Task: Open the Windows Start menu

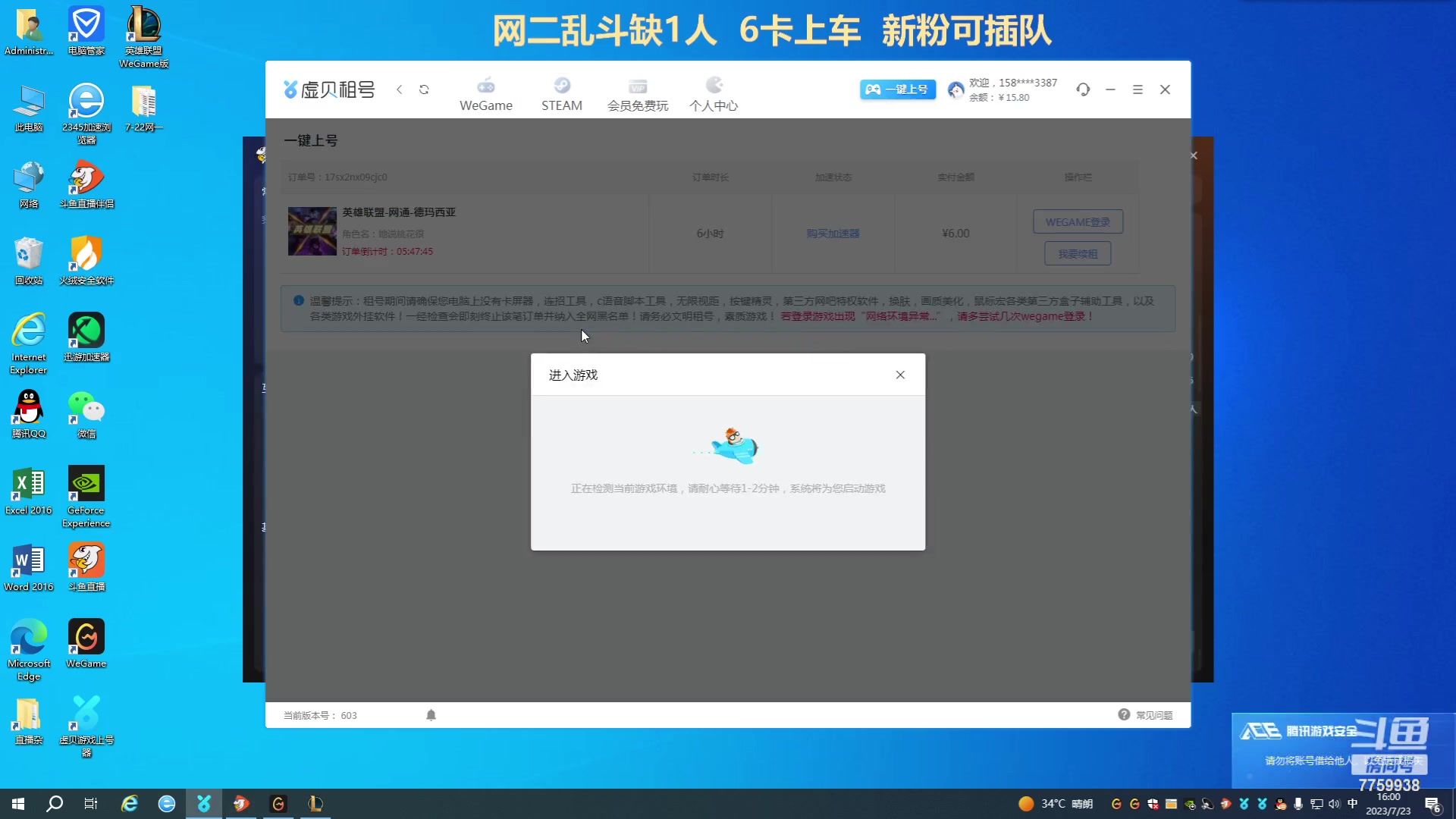Action: coord(18,804)
